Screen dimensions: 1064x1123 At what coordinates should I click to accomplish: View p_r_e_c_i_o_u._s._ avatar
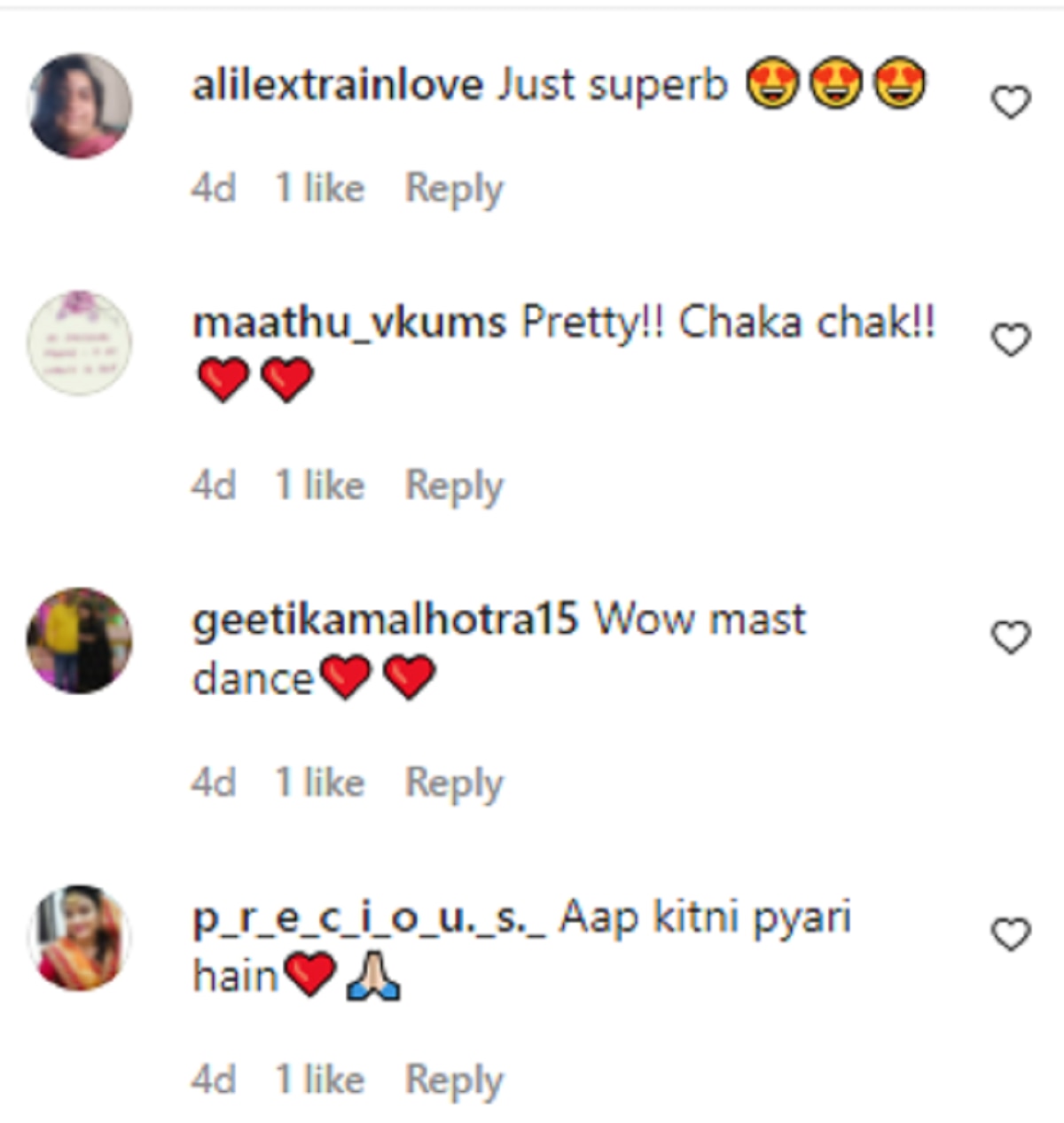coord(80,937)
